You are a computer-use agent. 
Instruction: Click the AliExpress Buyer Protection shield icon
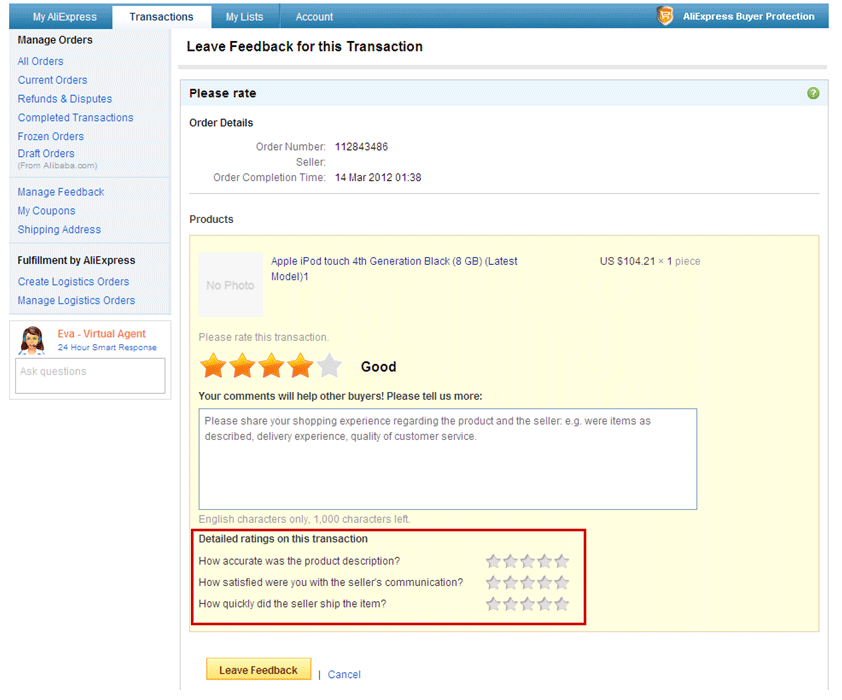click(x=665, y=16)
